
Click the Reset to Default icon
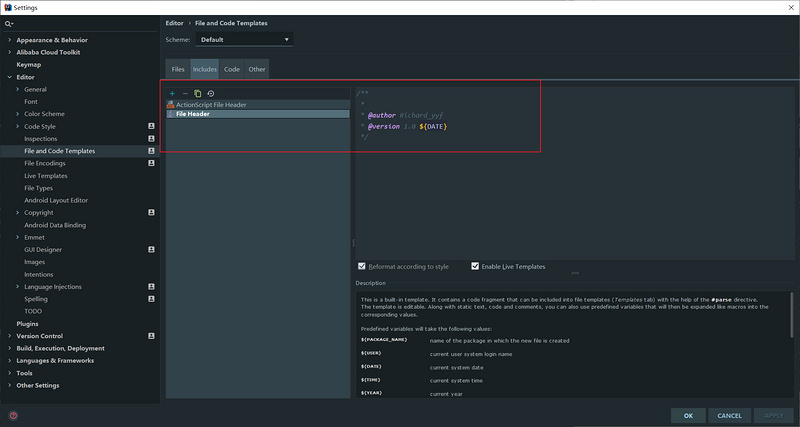tap(211, 93)
